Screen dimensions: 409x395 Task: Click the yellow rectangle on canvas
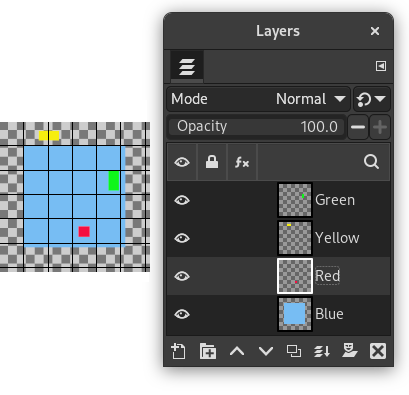49,136
